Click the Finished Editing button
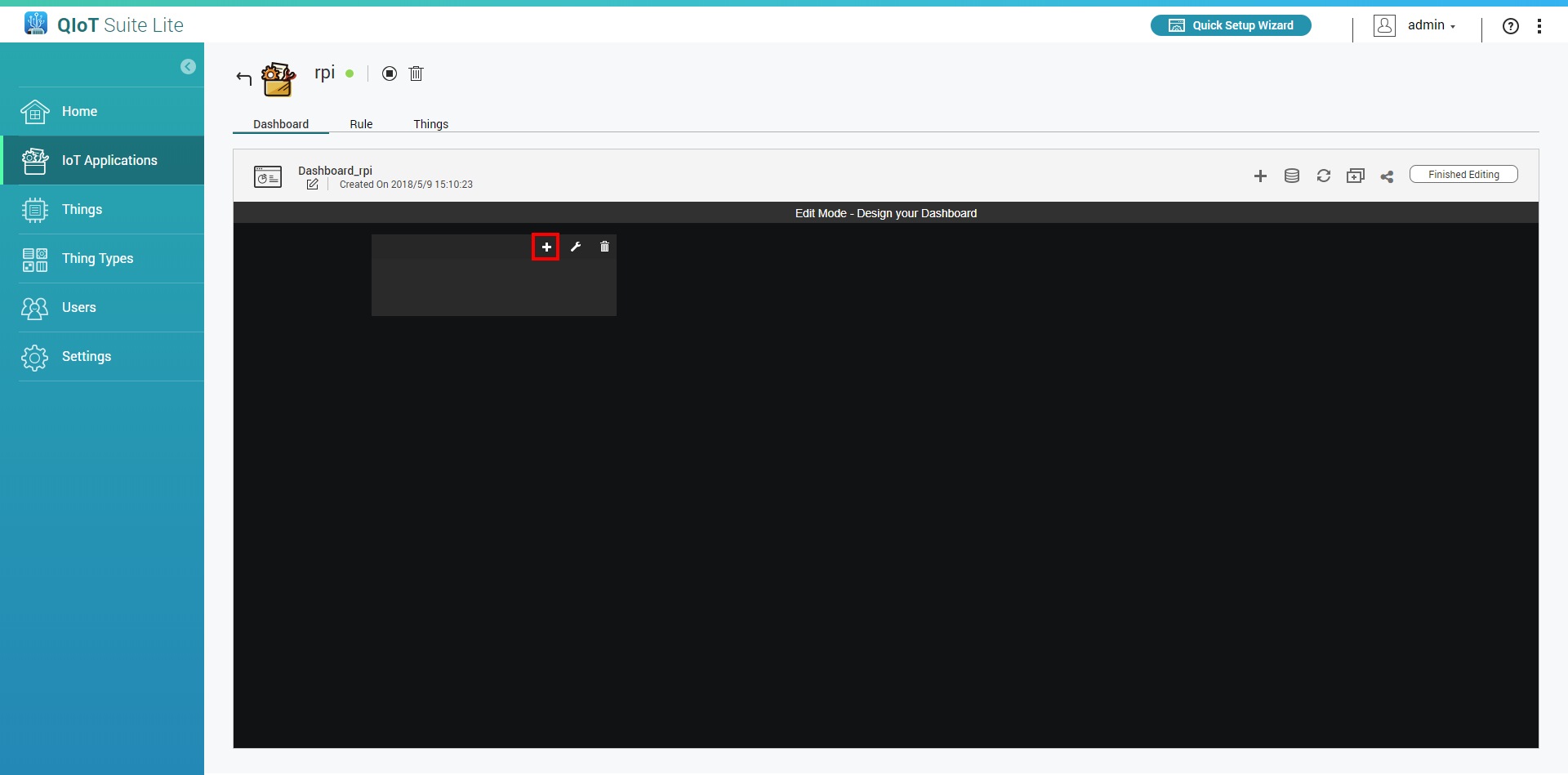 point(1463,175)
